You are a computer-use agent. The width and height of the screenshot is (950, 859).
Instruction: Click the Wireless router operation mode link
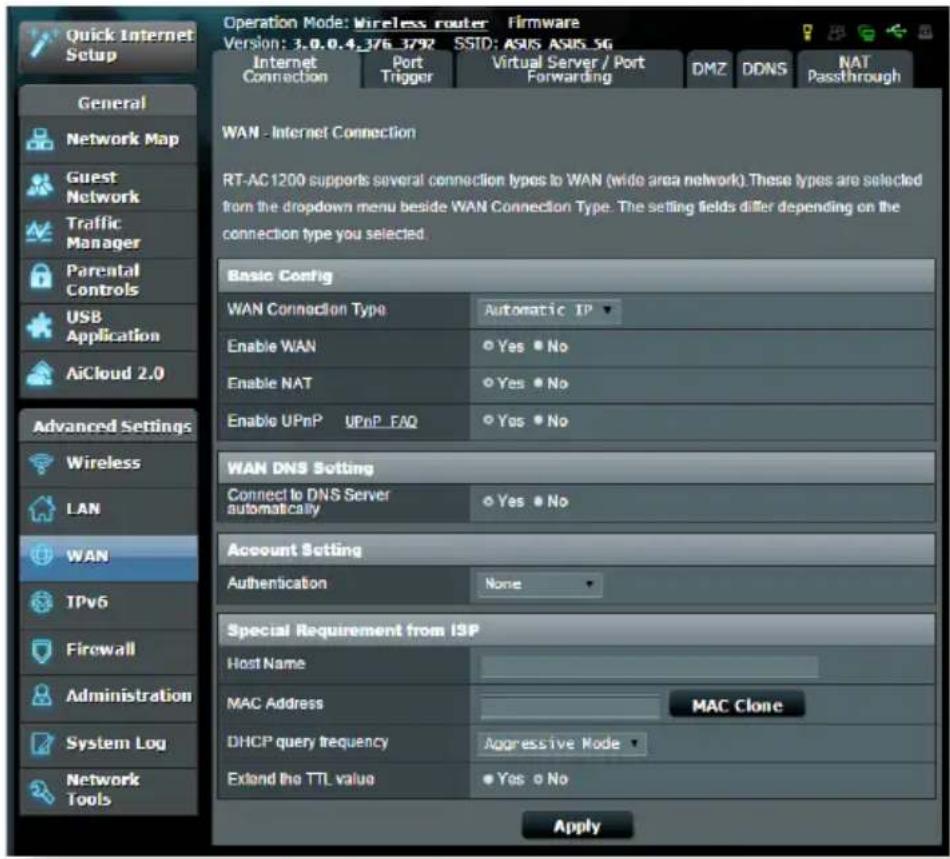420,24
